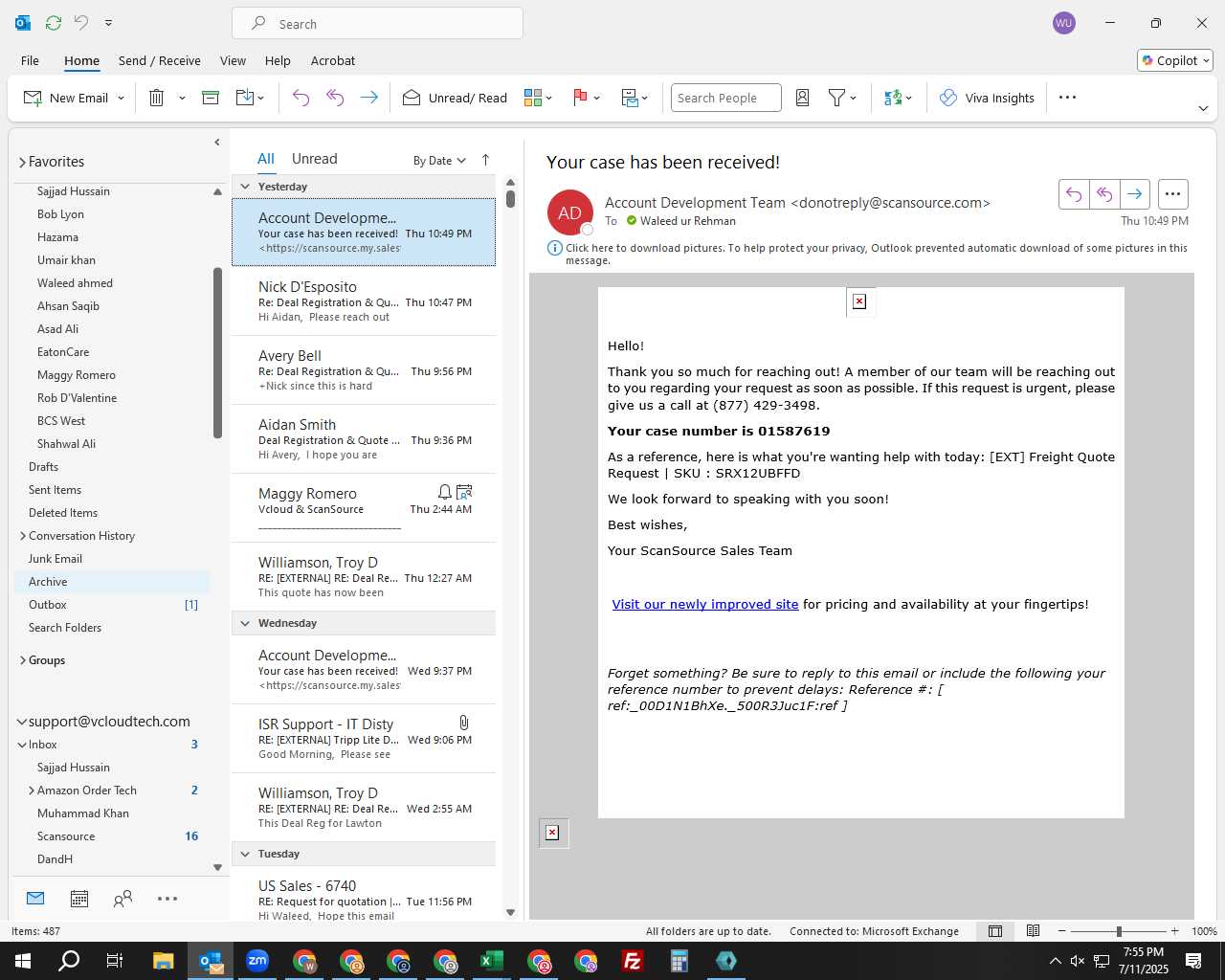Open Viva Insights
The image size is (1225, 980).
coord(987,98)
